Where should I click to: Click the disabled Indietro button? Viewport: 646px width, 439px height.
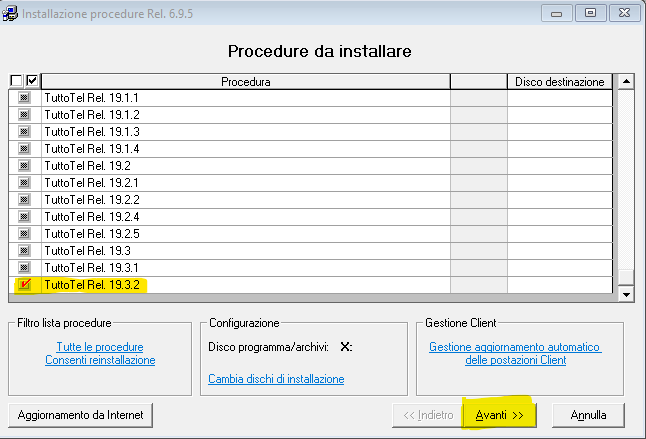click(428, 415)
